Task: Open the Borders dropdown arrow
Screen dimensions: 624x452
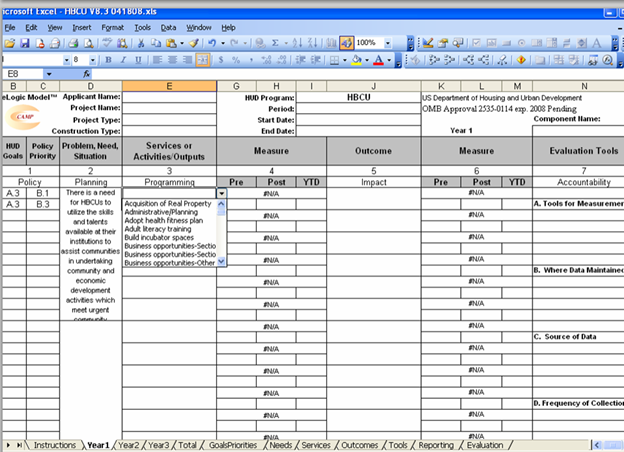Action: pos(345,60)
